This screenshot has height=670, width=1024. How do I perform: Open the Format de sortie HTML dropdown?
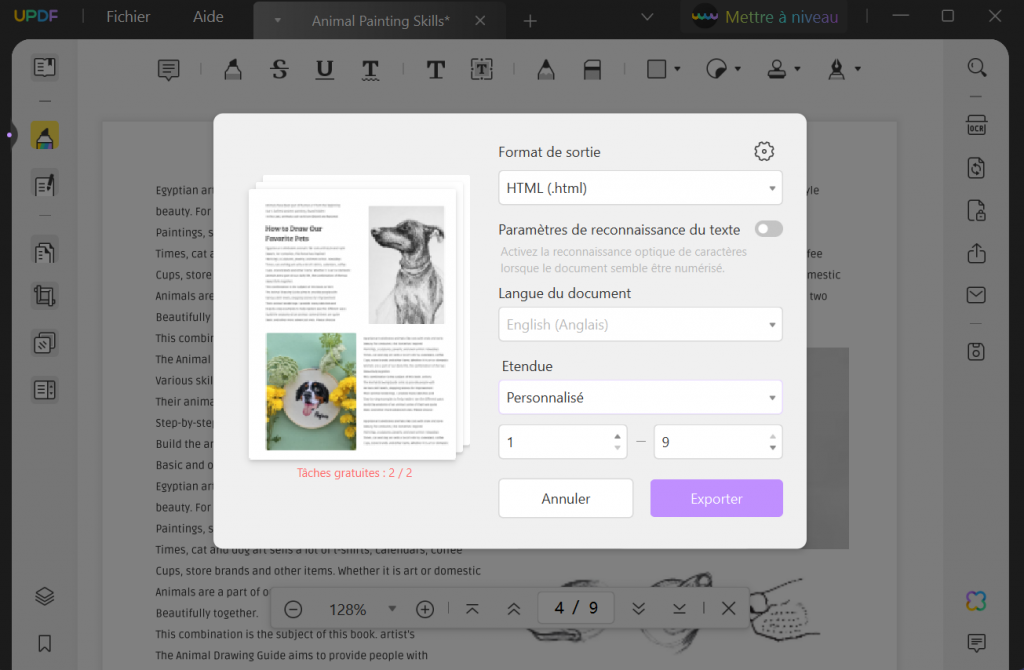(x=640, y=188)
